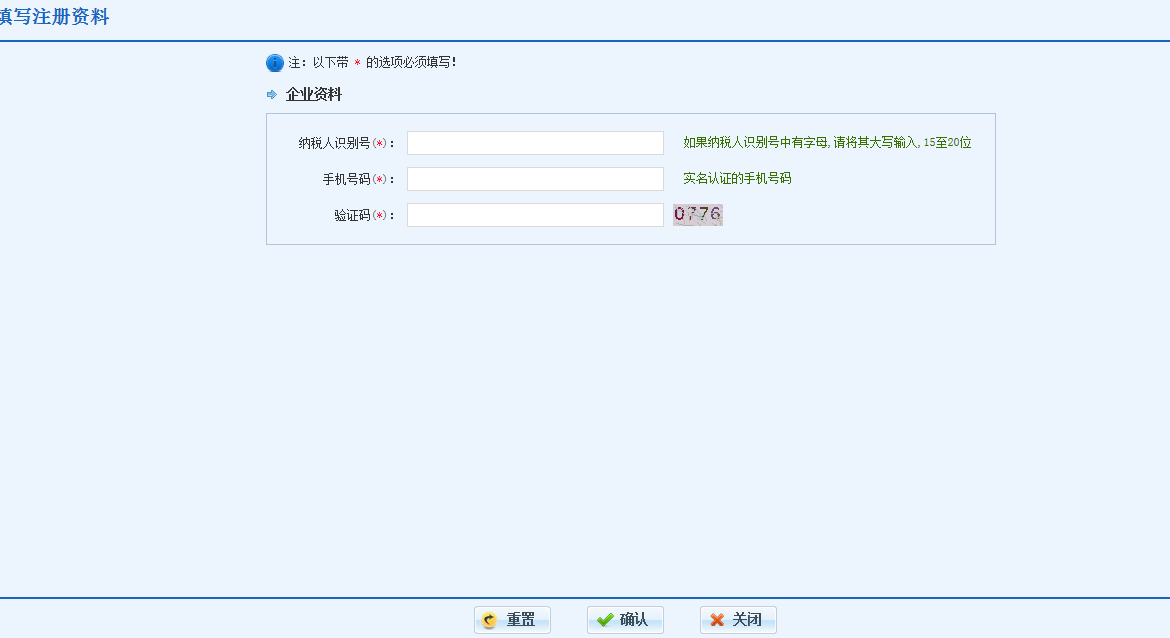The height and width of the screenshot is (638, 1170).
Task: Select the 手机号码 input field
Action: pos(535,178)
